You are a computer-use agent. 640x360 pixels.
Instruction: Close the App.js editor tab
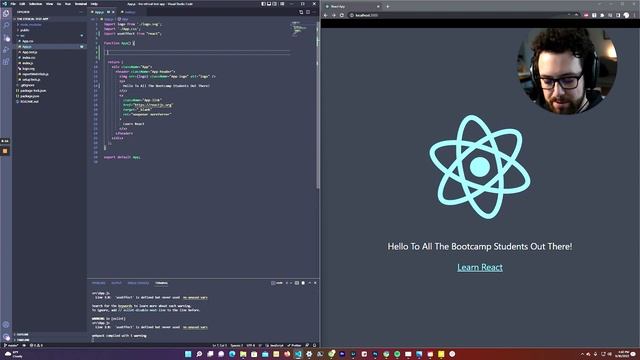(x=113, y=12)
